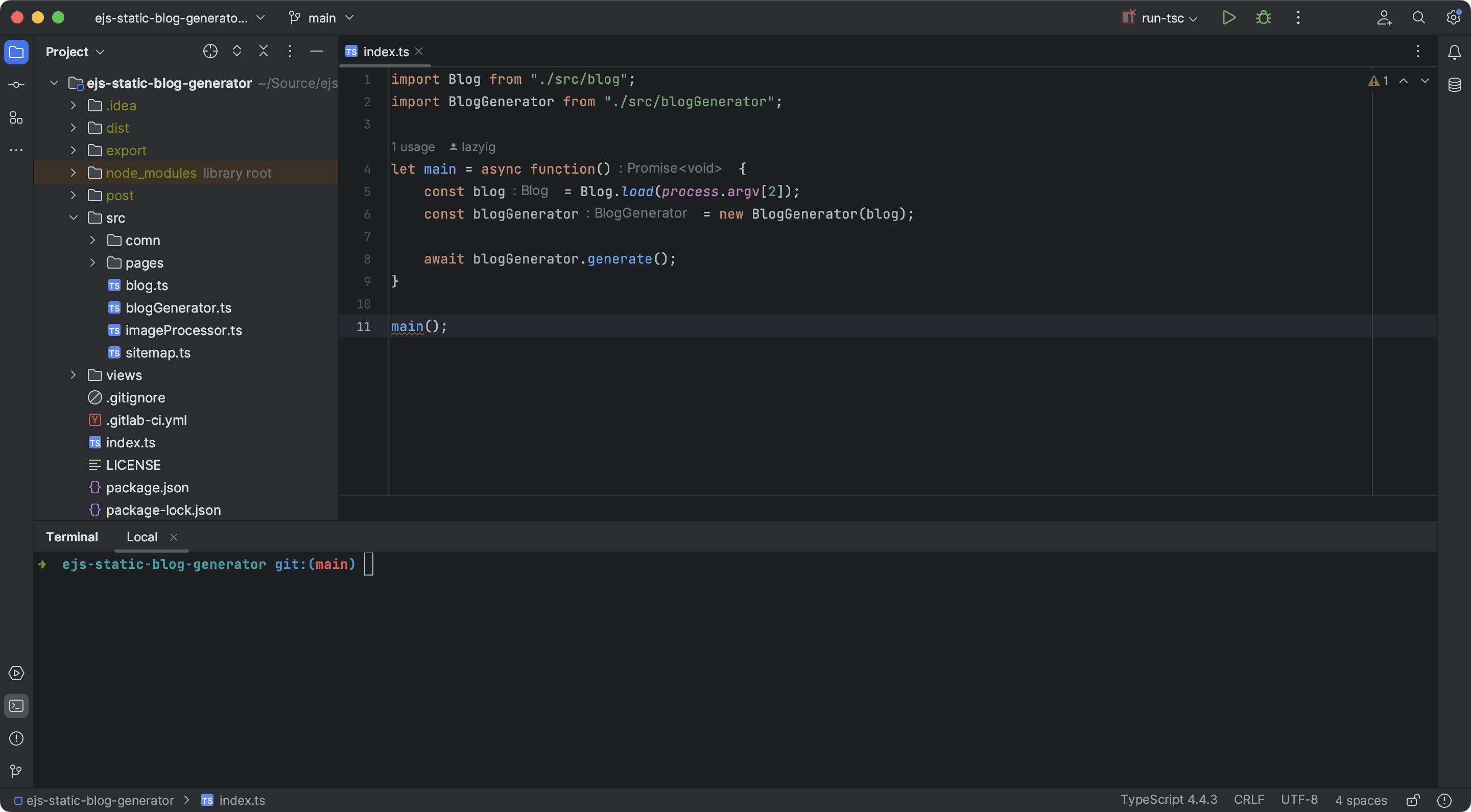Change UTF-8 encoding in status bar
The image size is (1471, 812).
pyautogui.click(x=1299, y=800)
